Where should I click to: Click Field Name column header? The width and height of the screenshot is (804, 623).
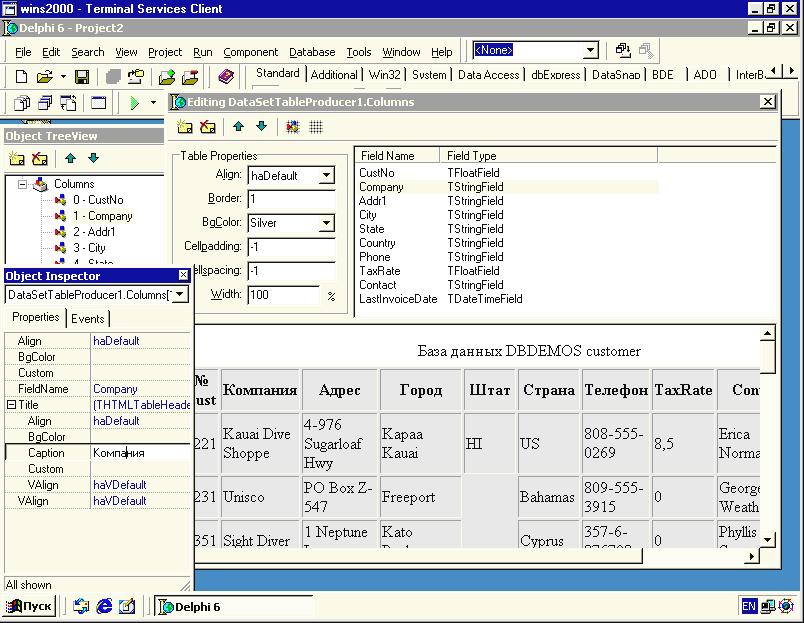pyautogui.click(x=397, y=155)
